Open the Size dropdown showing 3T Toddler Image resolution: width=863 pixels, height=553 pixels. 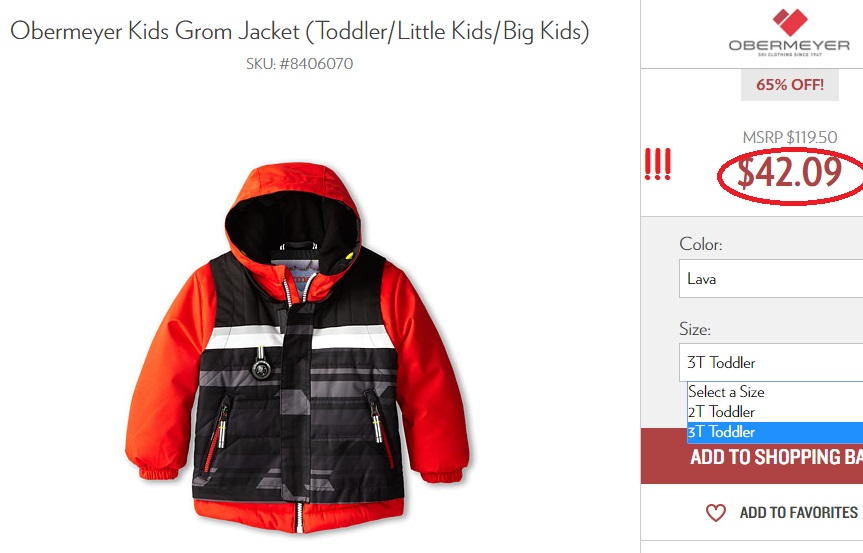(771, 363)
